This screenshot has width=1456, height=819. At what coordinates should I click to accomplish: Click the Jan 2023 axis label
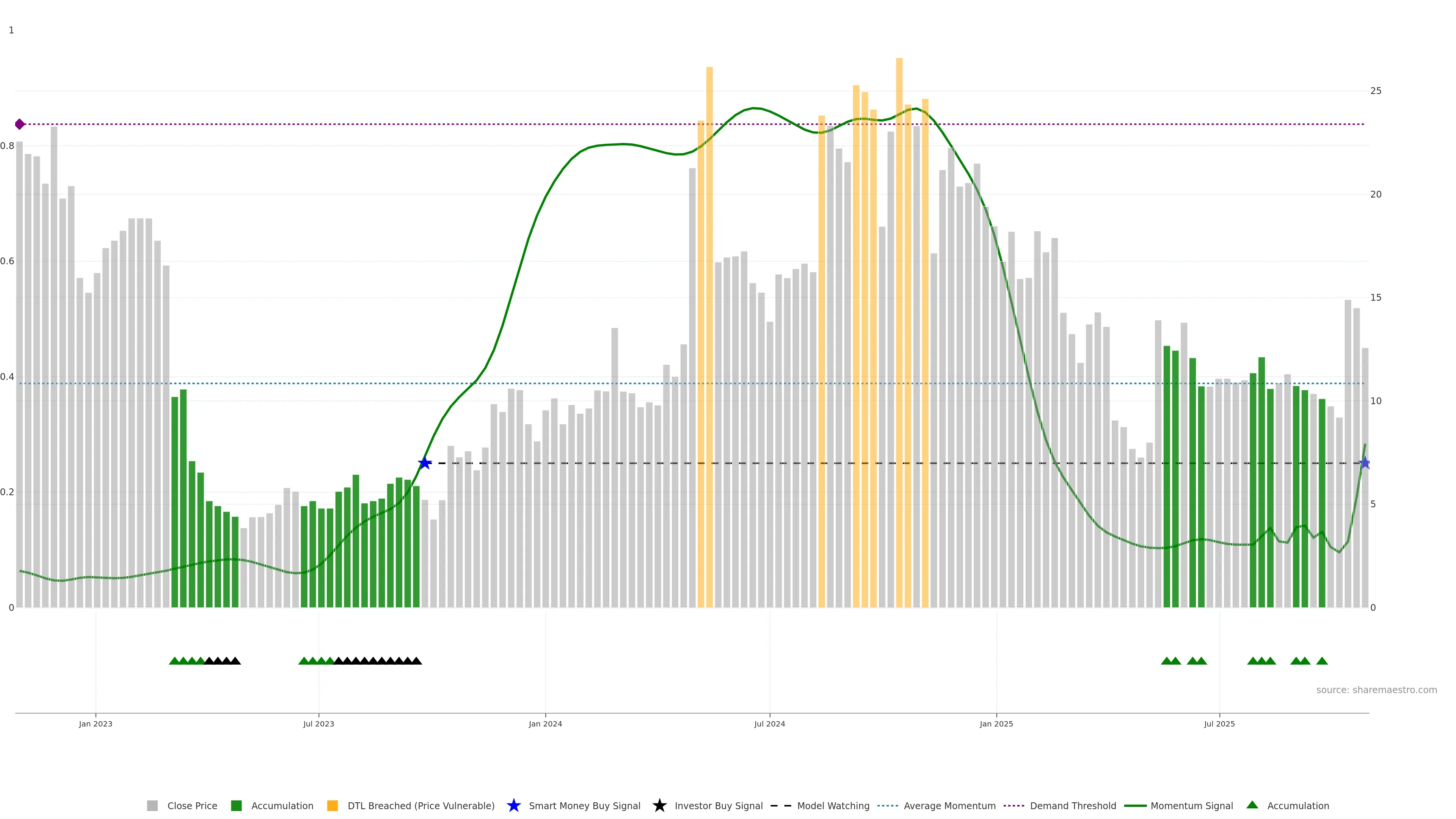96,723
